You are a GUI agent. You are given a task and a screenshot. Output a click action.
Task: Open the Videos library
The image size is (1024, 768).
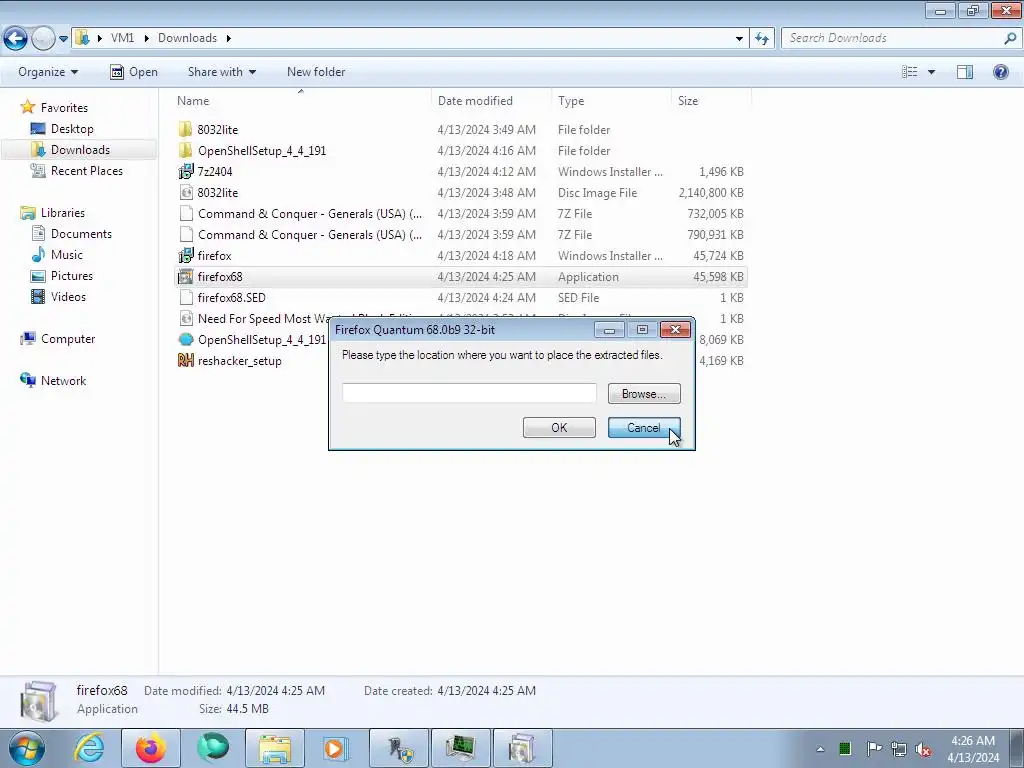[x=69, y=296]
